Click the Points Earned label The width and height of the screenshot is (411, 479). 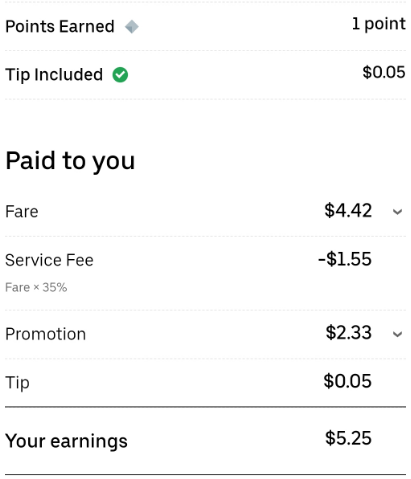point(60,26)
